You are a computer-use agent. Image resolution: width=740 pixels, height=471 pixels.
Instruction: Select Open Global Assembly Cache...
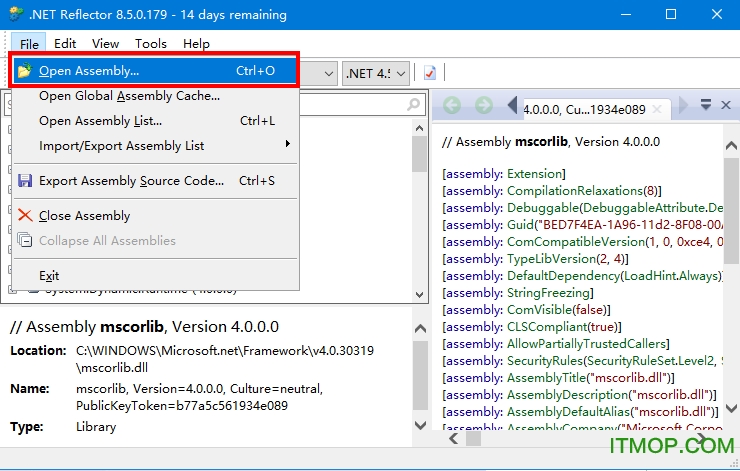155,96
